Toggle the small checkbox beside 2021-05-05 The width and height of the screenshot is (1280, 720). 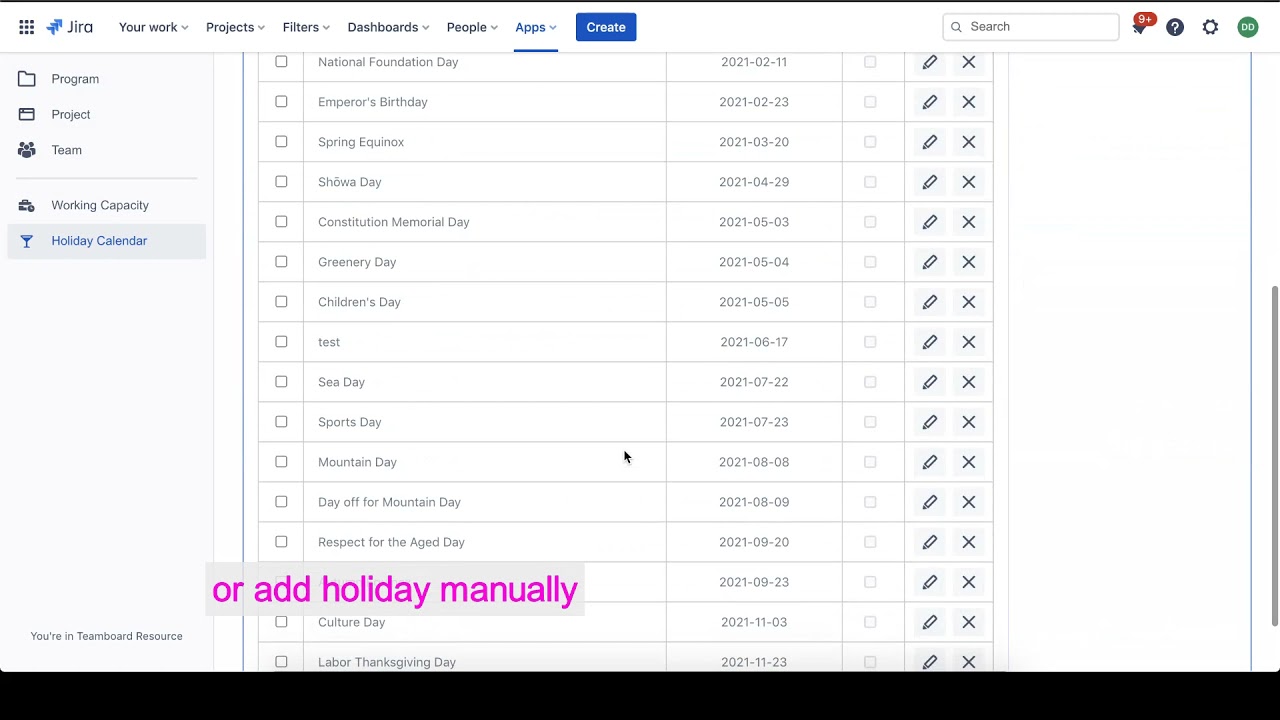click(x=870, y=302)
